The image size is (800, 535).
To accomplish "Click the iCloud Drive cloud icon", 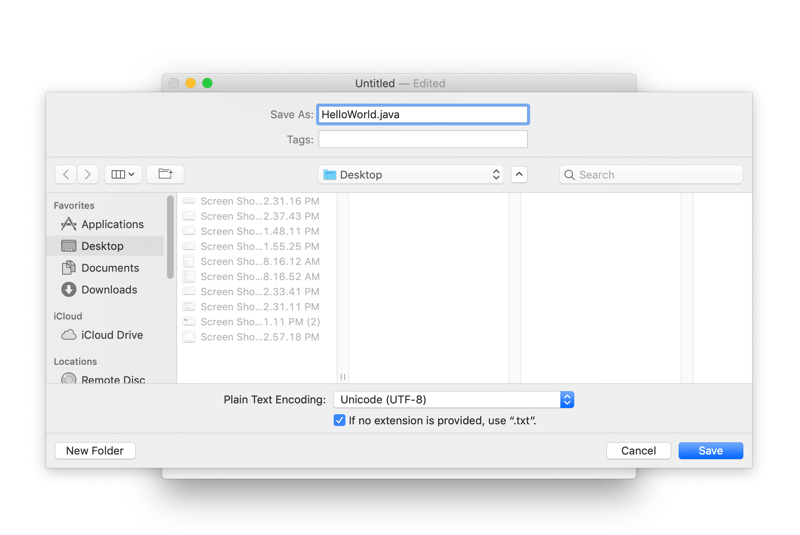I will 68,335.
